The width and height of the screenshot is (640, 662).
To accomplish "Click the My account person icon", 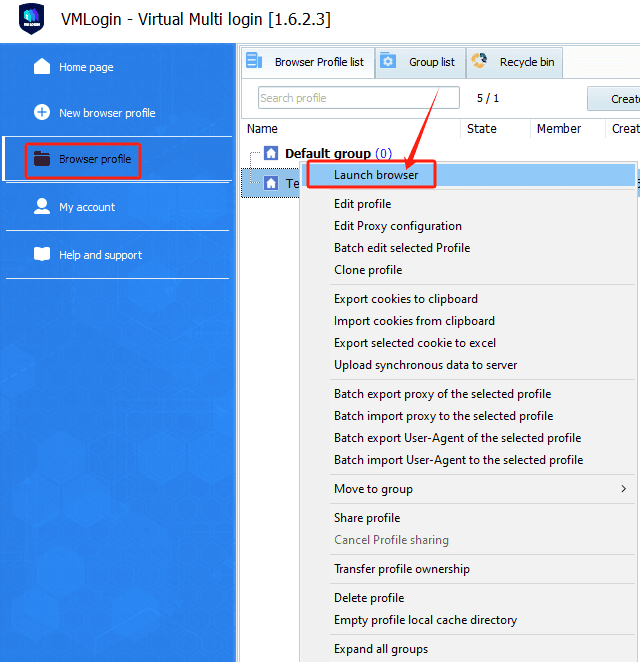I will tap(42, 207).
